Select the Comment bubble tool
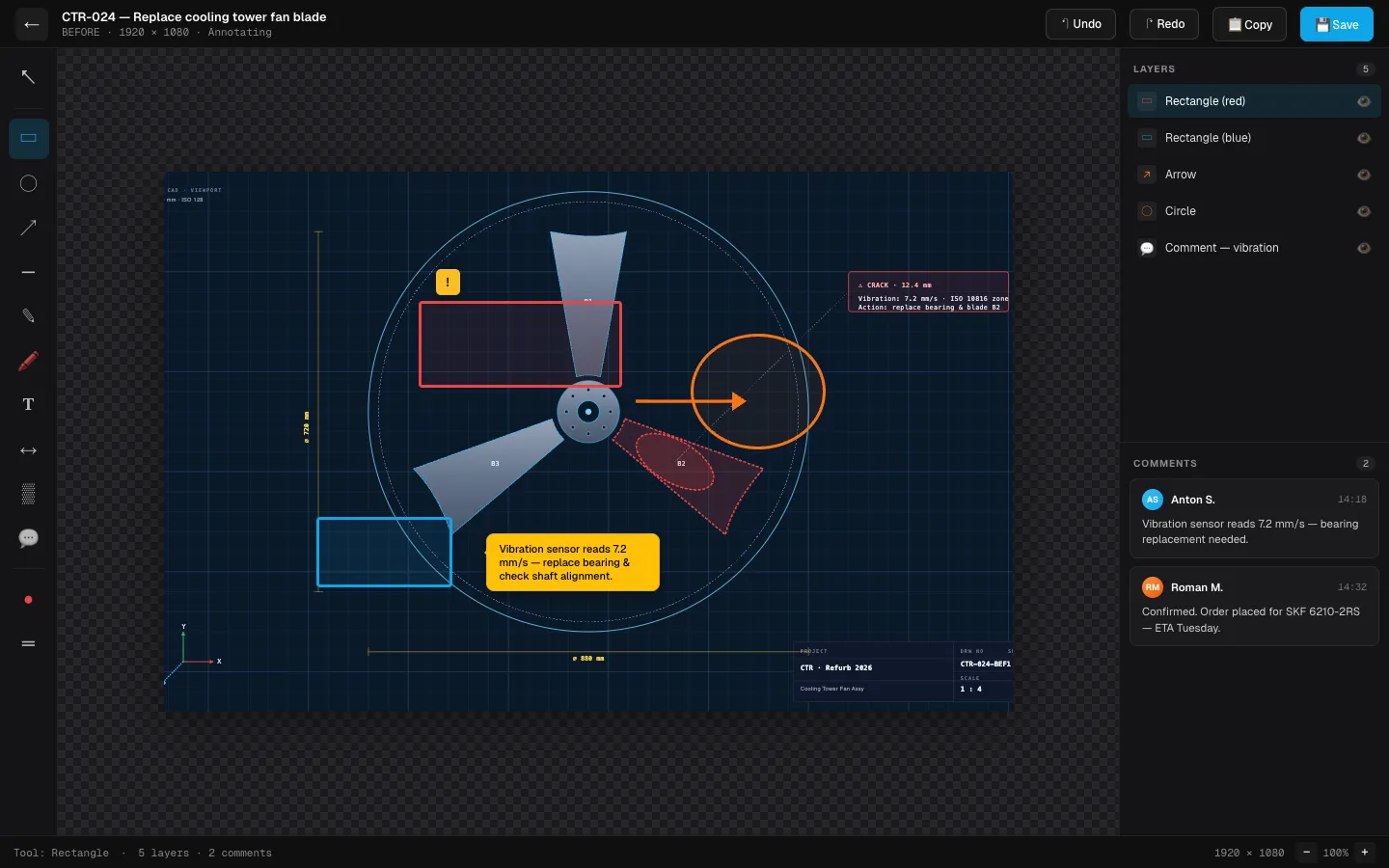1389x868 pixels. [28, 538]
